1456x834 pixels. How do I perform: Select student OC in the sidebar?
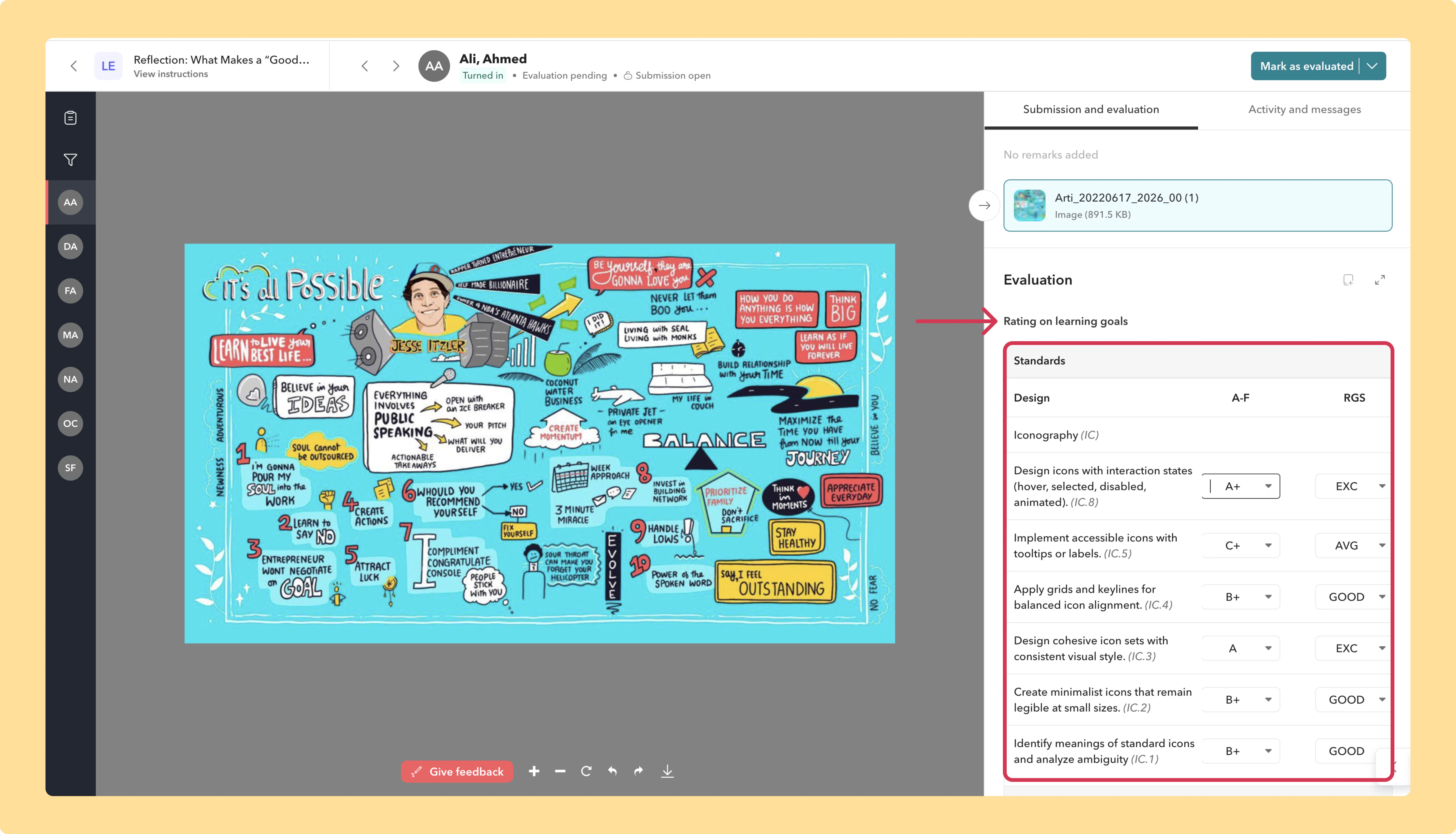[70, 423]
